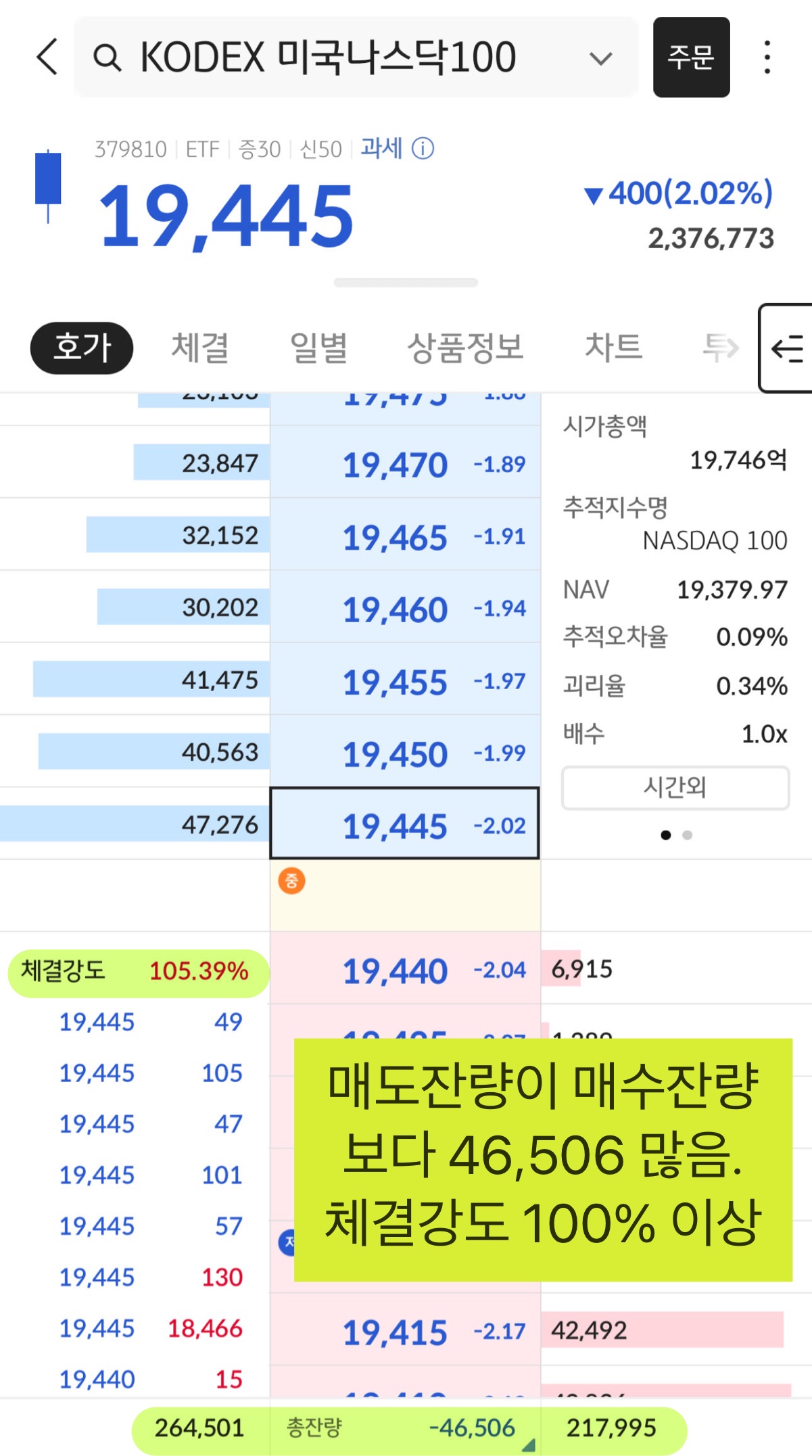
Task: Open the stock name dropdown chevron
Action: [599, 57]
